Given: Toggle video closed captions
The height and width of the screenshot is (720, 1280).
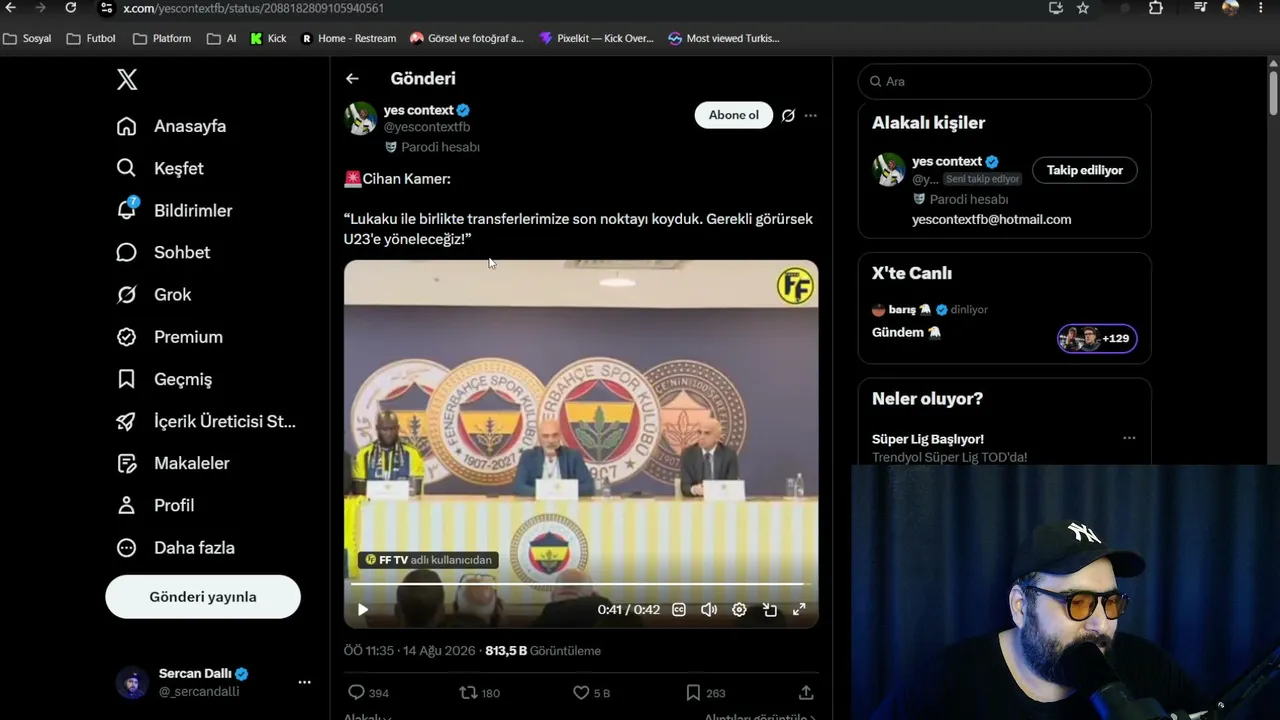Looking at the screenshot, I should click(x=679, y=609).
